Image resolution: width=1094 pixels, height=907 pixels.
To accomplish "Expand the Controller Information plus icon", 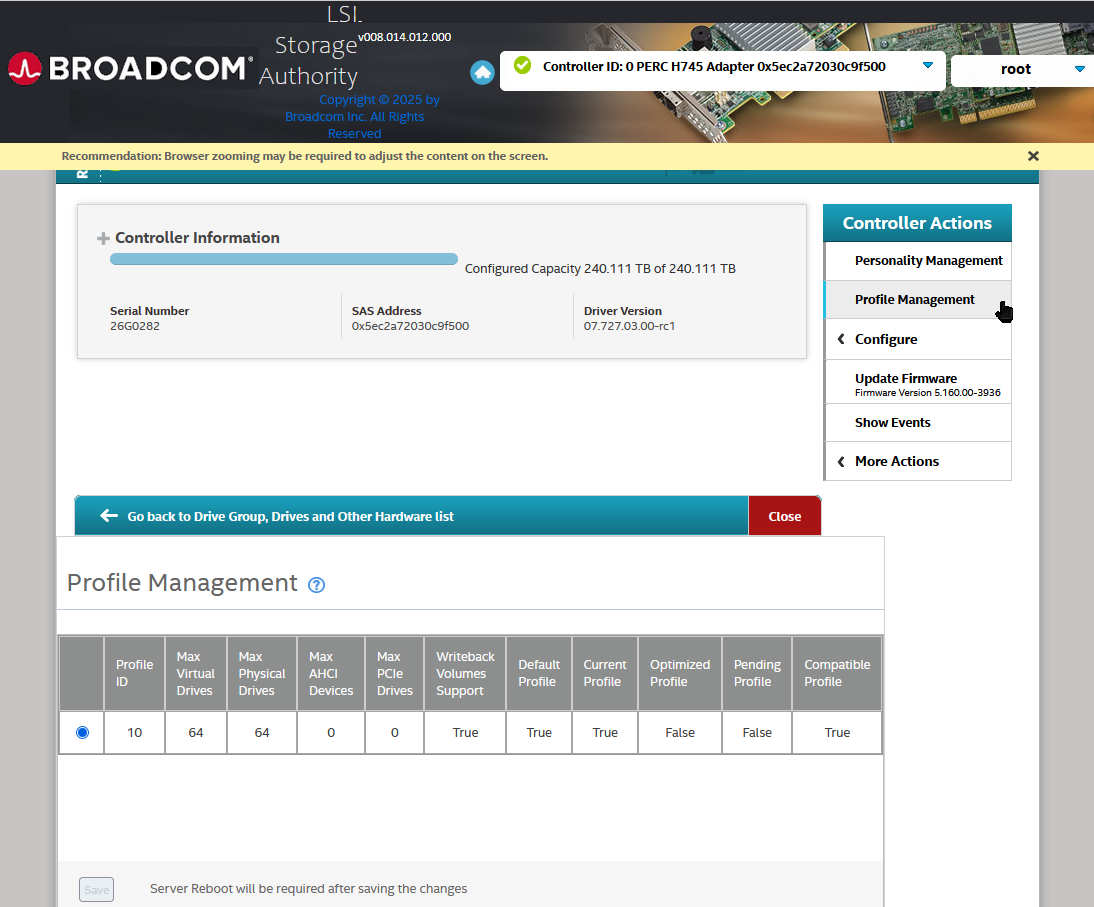I will [103, 239].
